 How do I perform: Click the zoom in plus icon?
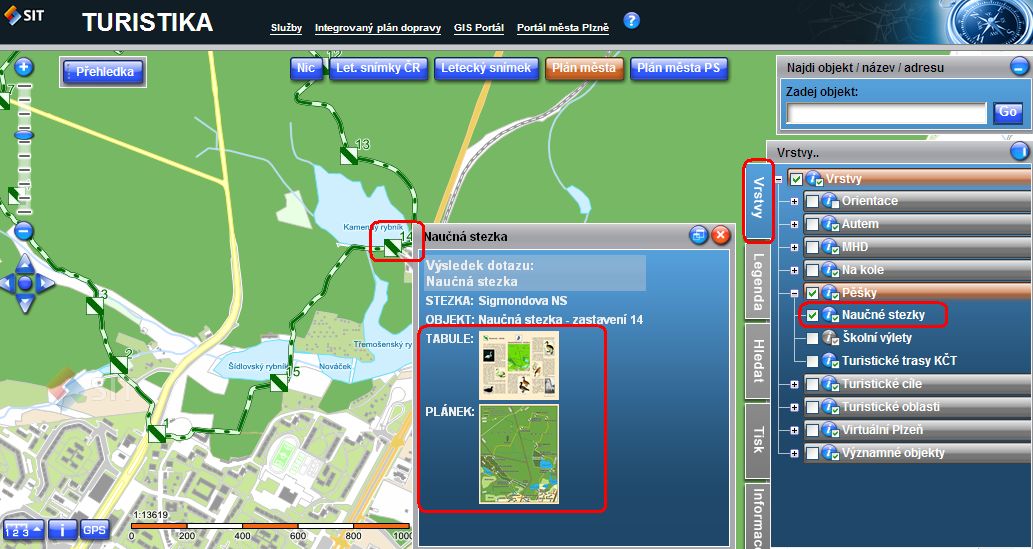[24, 68]
